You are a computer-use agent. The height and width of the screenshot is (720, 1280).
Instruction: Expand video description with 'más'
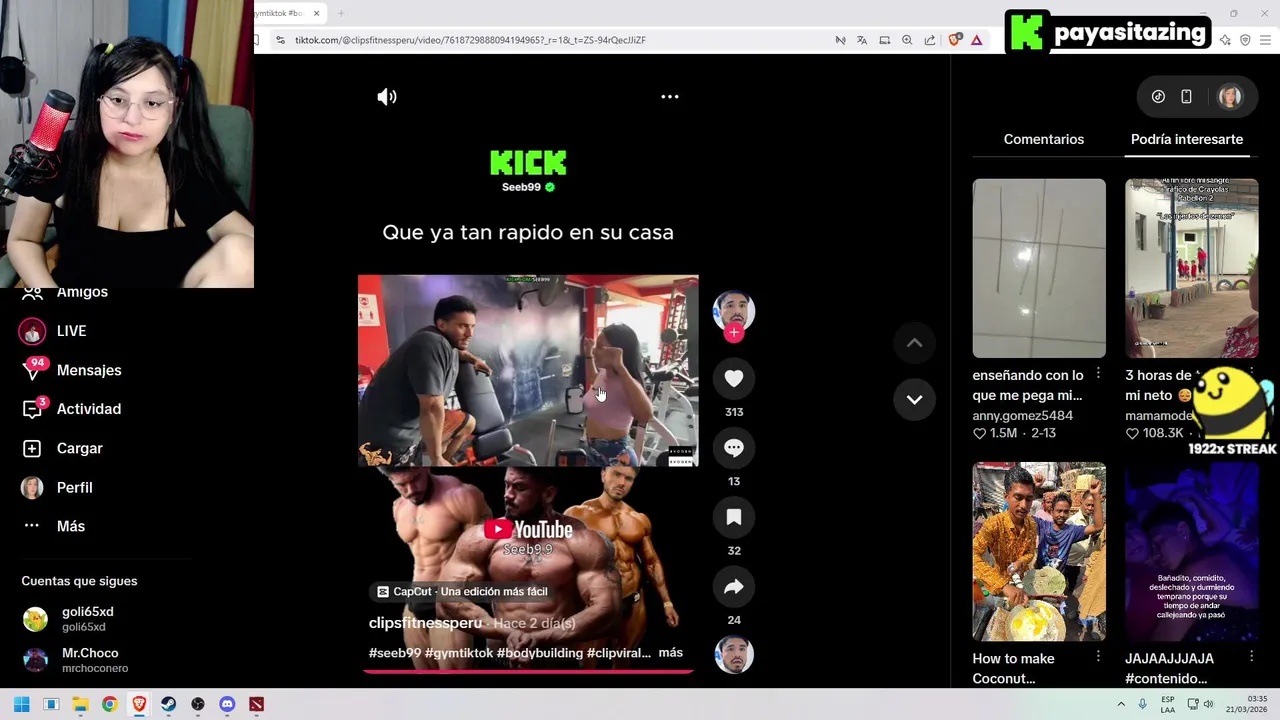[x=671, y=653]
